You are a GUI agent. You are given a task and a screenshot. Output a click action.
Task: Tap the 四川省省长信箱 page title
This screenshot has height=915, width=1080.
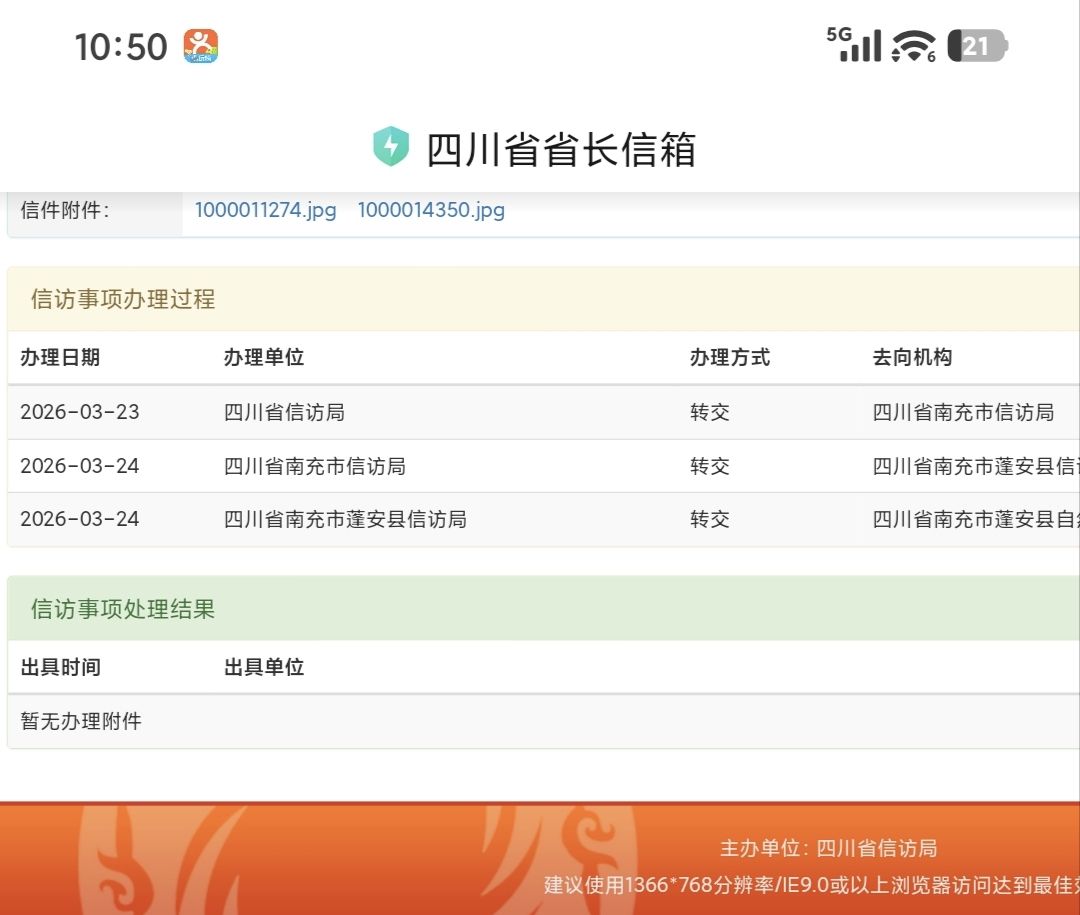560,150
